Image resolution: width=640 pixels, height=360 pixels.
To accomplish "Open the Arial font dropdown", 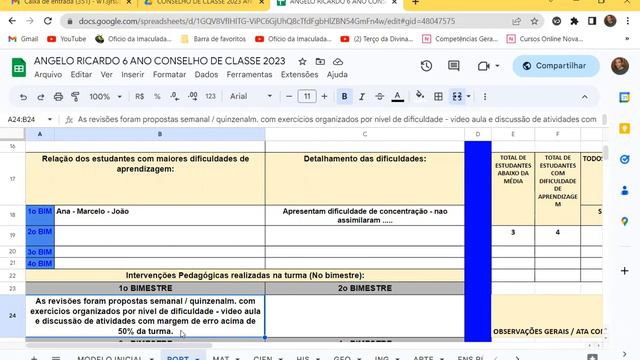I will (x=251, y=97).
